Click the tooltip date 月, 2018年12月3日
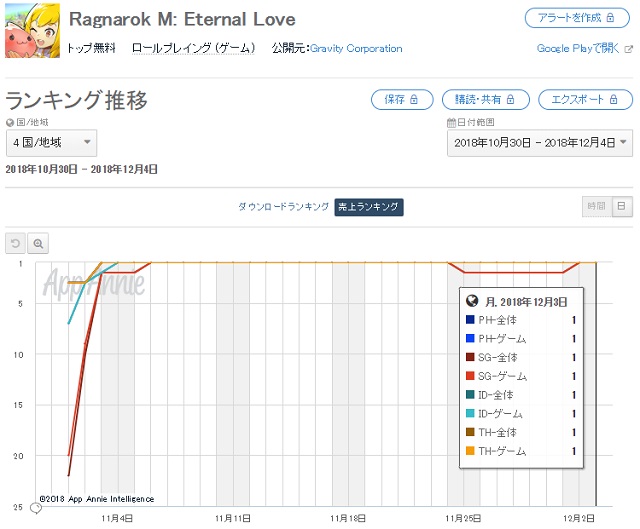This screenshot has height=529, width=640. 526,302
